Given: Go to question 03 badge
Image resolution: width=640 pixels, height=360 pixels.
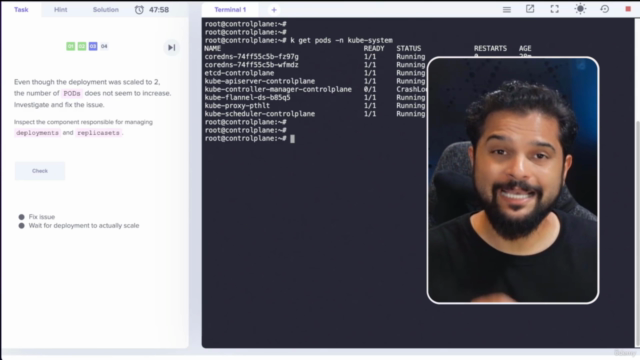Looking at the screenshot, I should [x=93, y=46].
